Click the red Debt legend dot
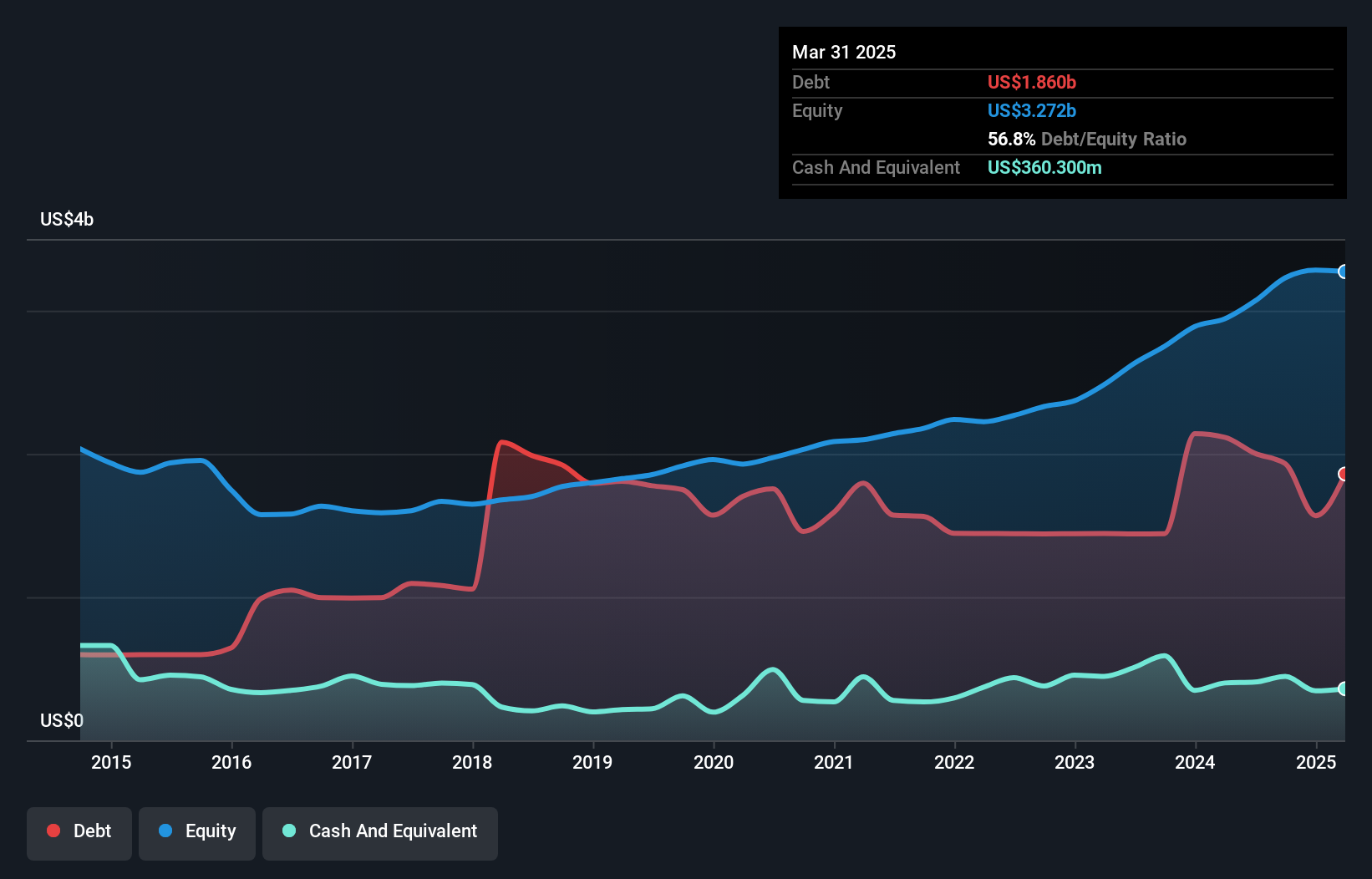Image resolution: width=1372 pixels, height=879 pixels. (x=53, y=831)
